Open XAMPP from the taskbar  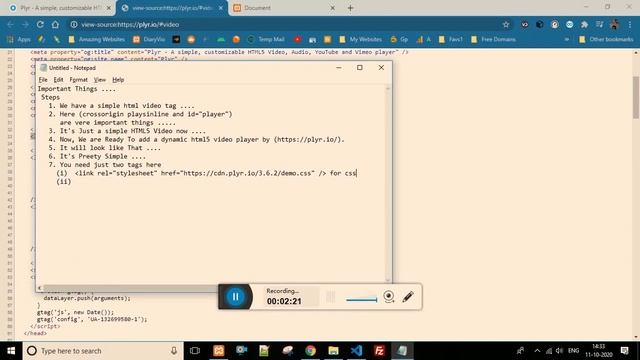coord(219,351)
